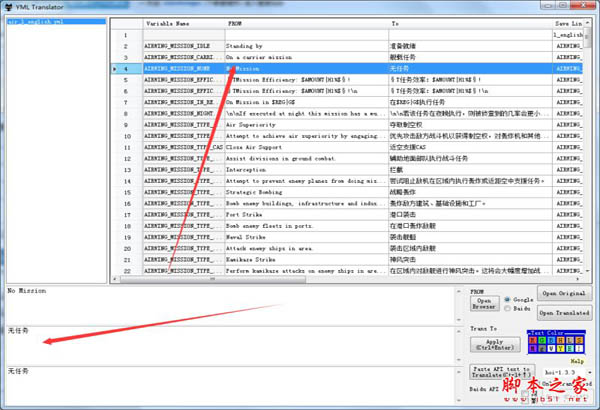
Task: Click Paste API text to Translate button
Action: (502, 372)
